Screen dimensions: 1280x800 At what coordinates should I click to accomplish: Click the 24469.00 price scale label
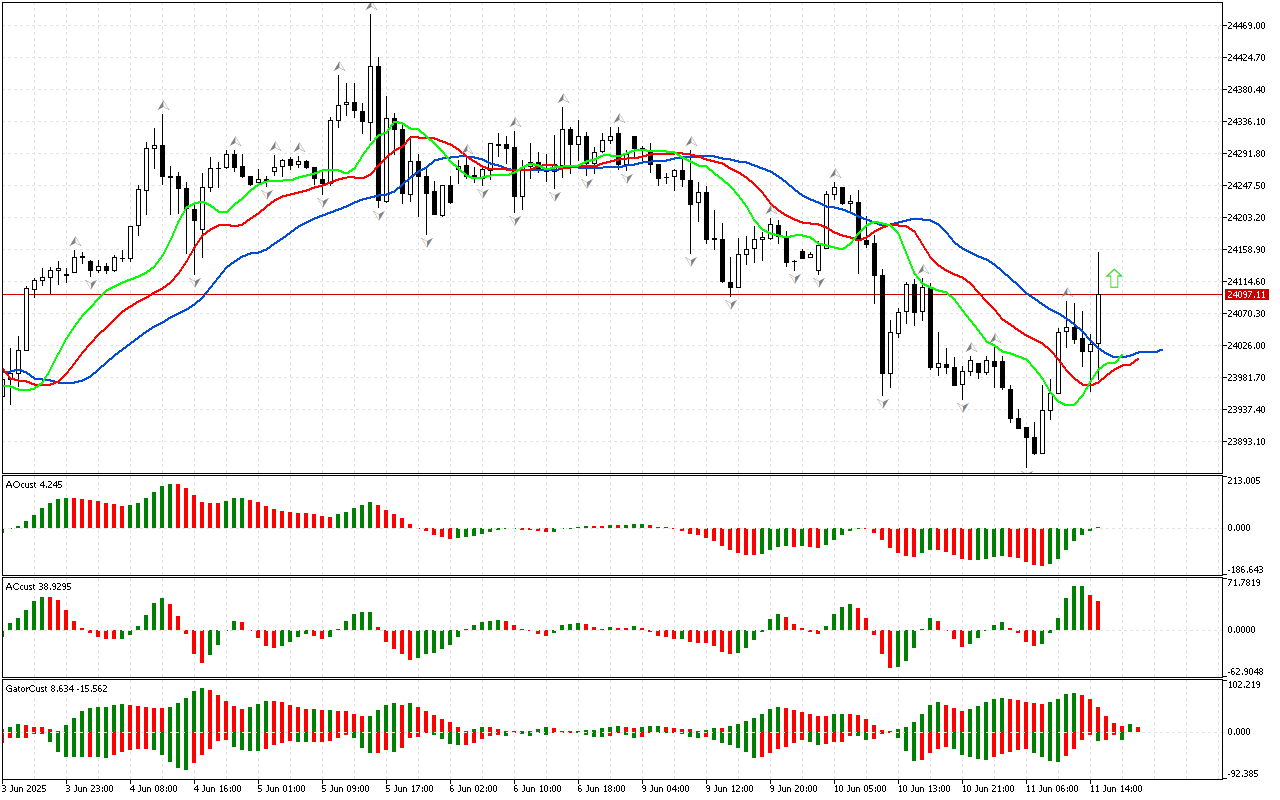[1246, 25]
